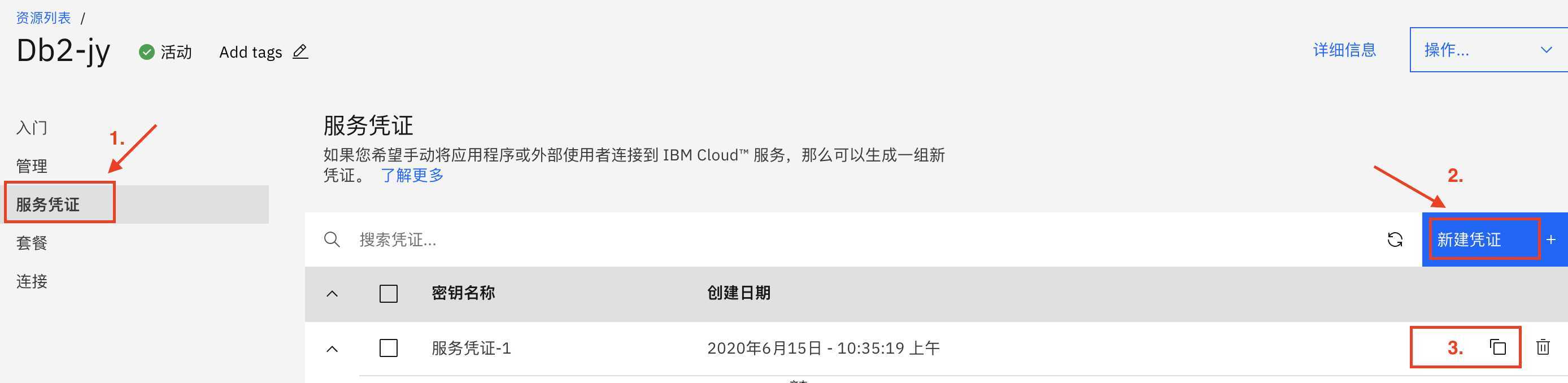This screenshot has width=1568, height=383.
Task: Open the 入门 sidebar item
Action: [32, 127]
